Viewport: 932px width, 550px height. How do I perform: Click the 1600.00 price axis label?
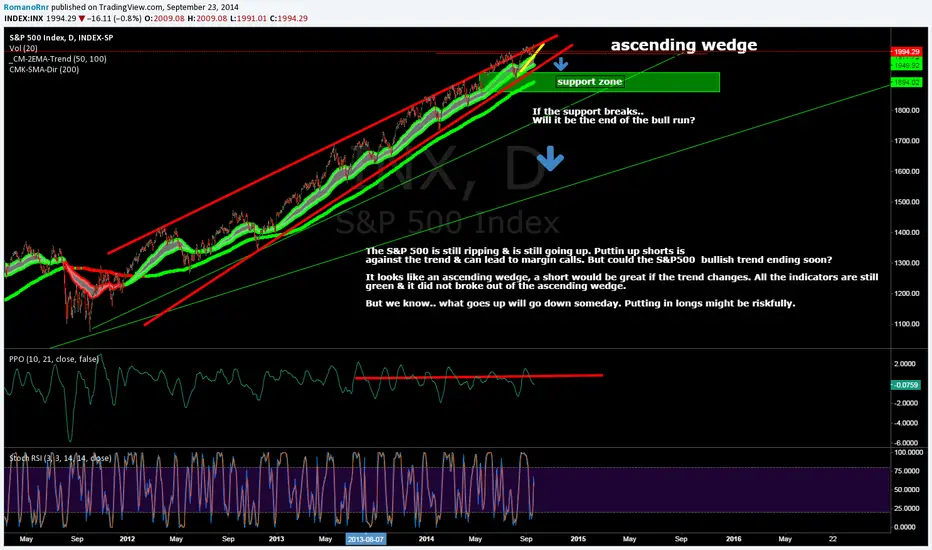coord(907,171)
